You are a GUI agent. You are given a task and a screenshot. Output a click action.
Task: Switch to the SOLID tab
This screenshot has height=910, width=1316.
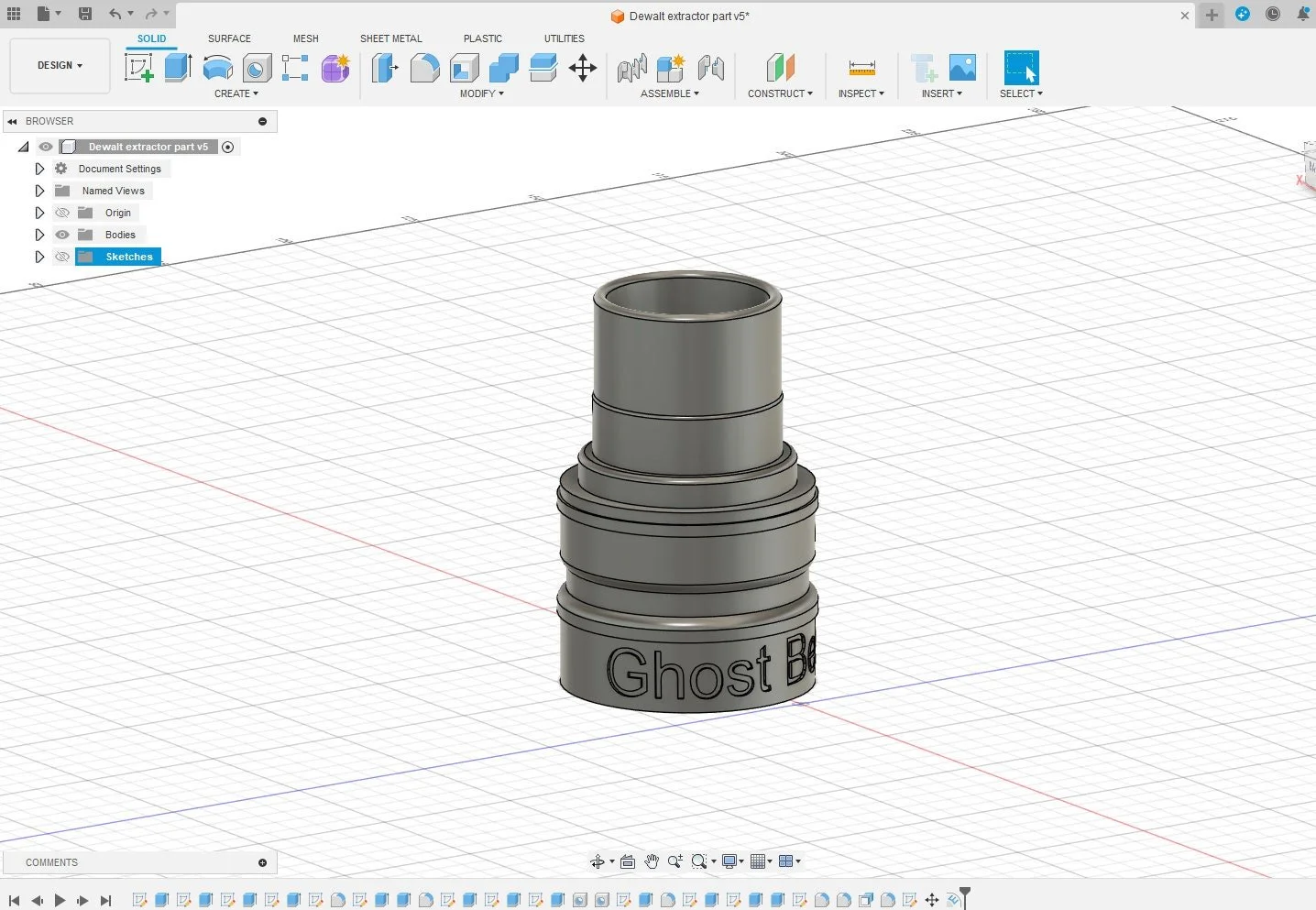(152, 38)
